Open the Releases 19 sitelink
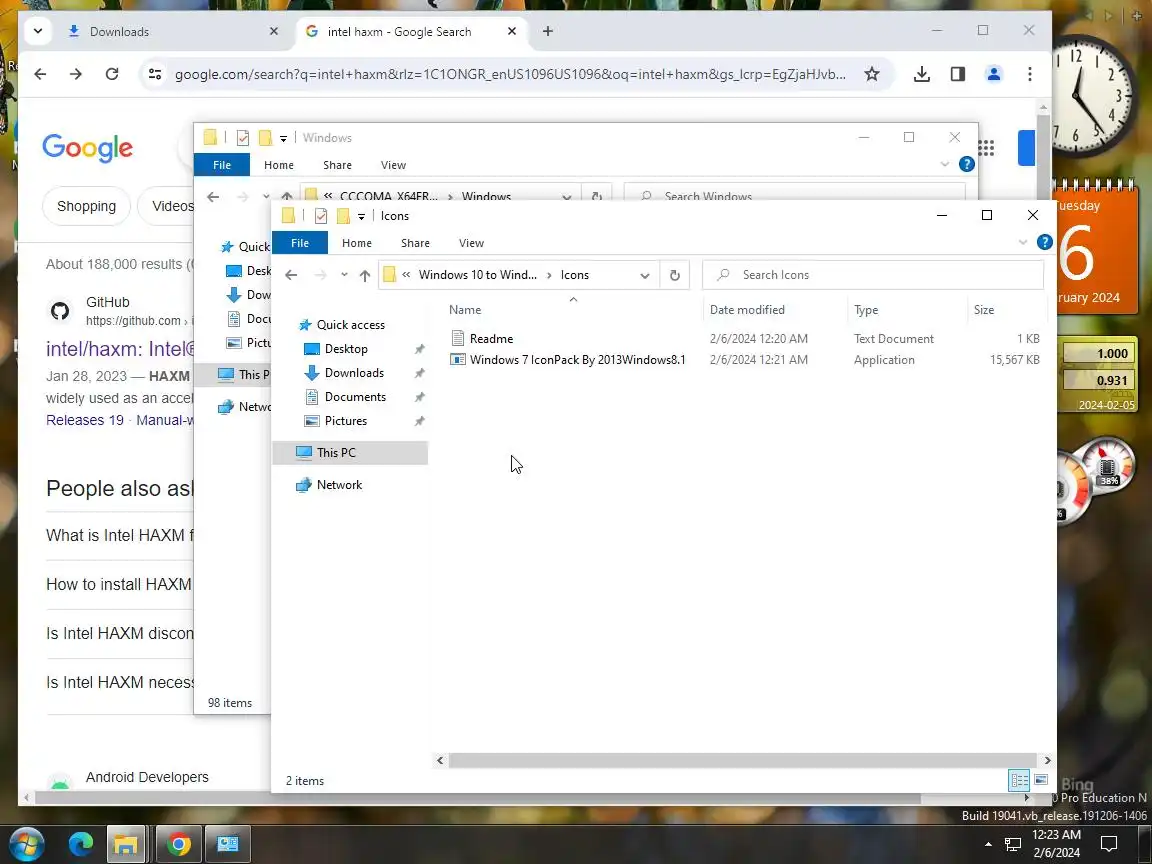 click(x=85, y=420)
